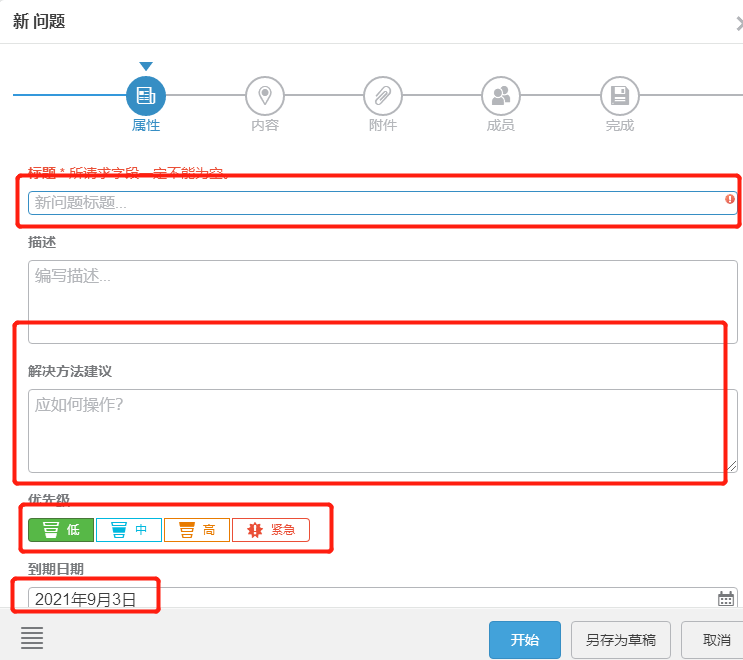
Task: Jump to the 完成 save step icon
Action: point(619,96)
